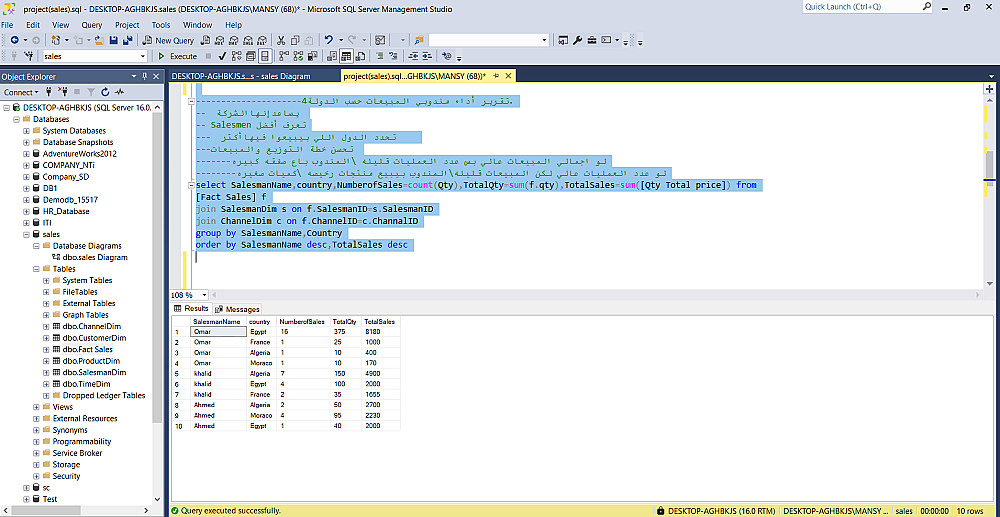Click the New Query toolbar button
The image size is (1000, 517).
coord(169,40)
